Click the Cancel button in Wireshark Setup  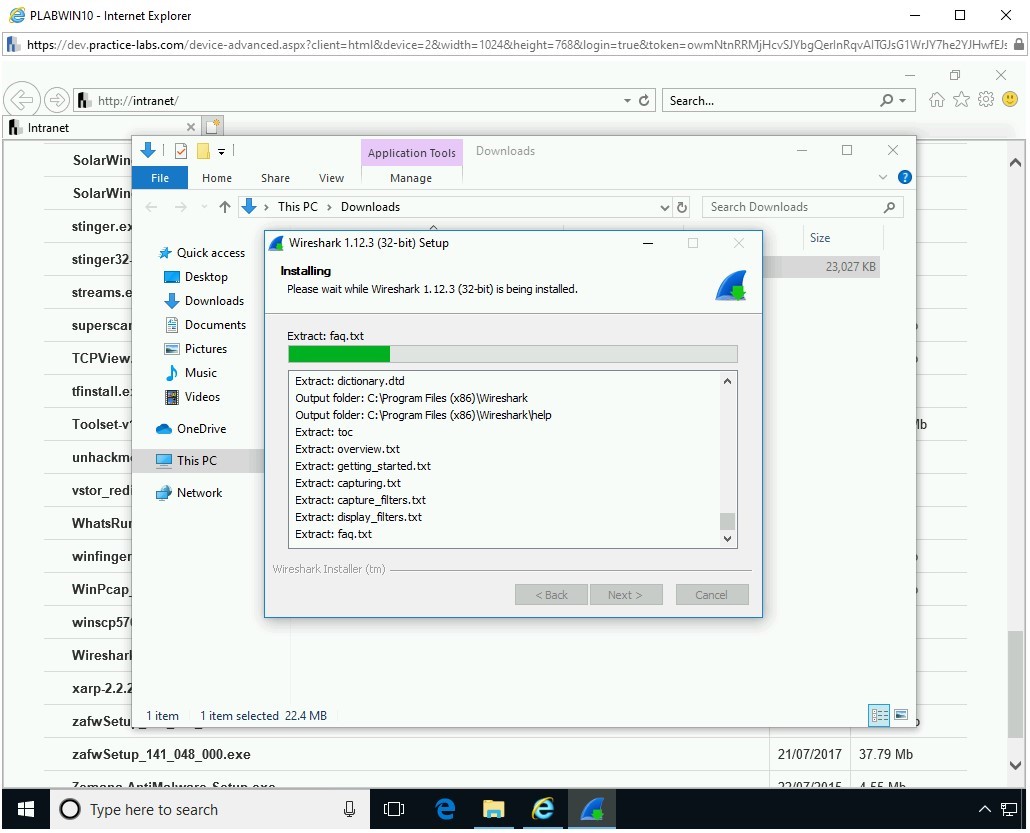[711, 594]
